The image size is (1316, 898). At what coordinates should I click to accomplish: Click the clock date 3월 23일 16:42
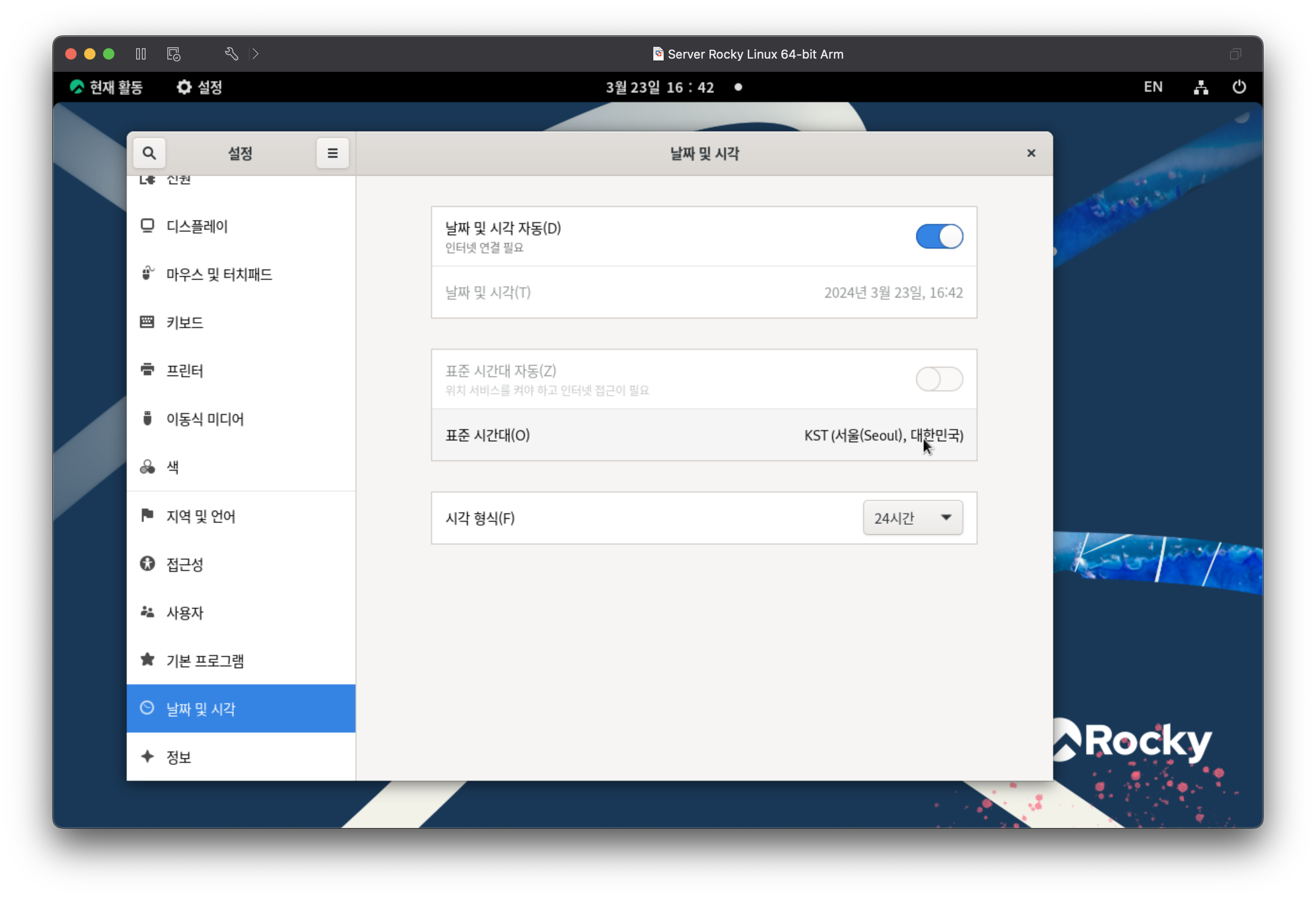pos(660,86)
